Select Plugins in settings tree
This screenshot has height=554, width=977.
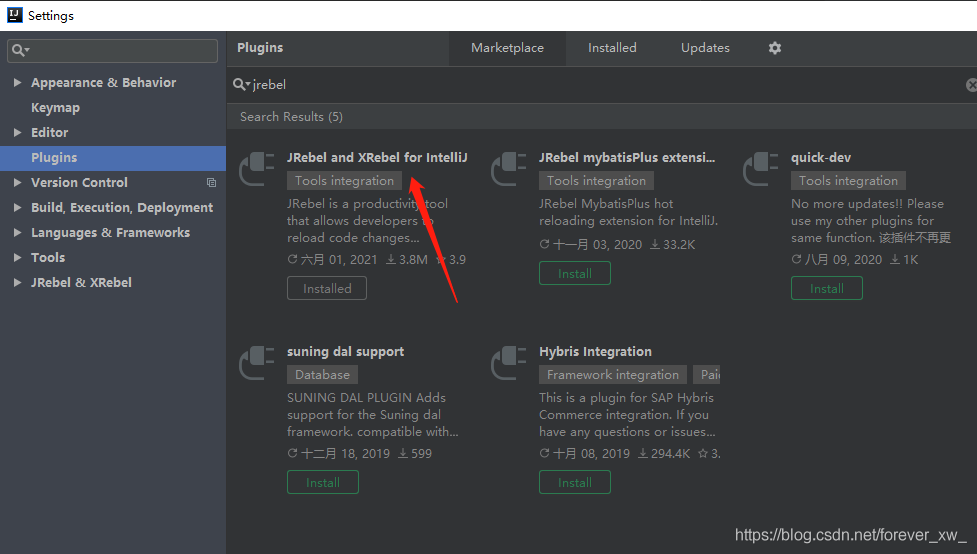click(x=113, y=158)
